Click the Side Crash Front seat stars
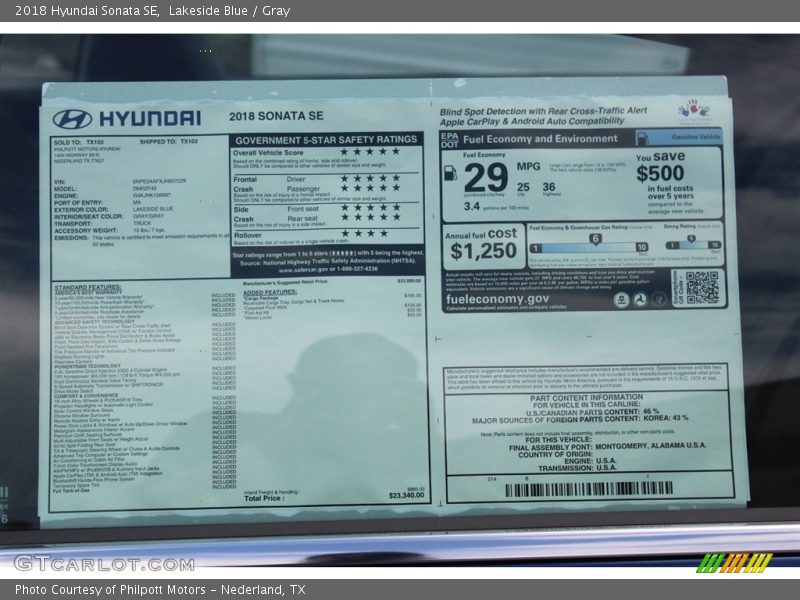Screen dimensions: 800x600 click(370, 208)
